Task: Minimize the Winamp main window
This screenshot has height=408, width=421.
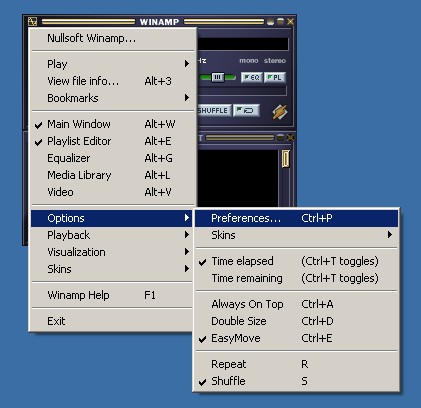Action: click(x=270, y=22)
